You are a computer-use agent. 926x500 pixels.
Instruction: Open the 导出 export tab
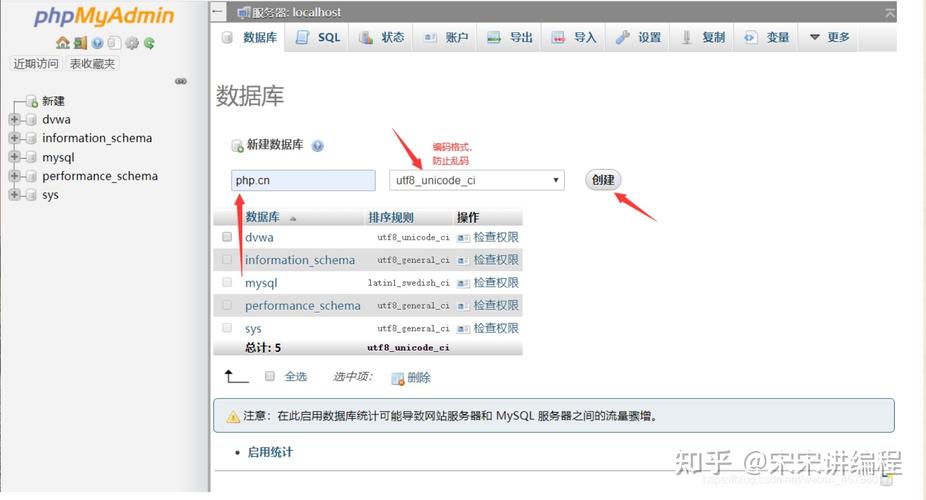(x=509, y=37)
